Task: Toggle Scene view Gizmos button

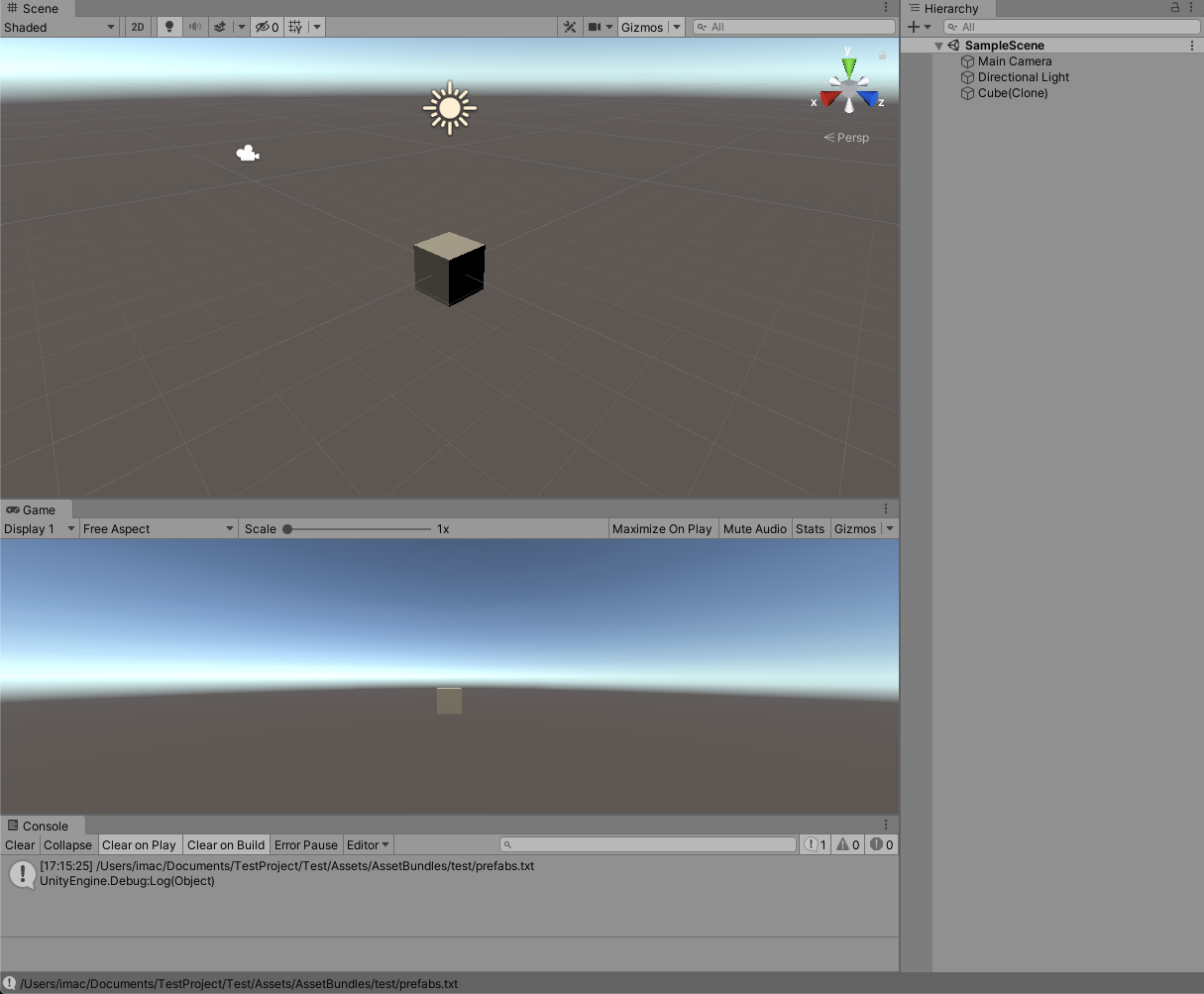Action: pos(642,27)
